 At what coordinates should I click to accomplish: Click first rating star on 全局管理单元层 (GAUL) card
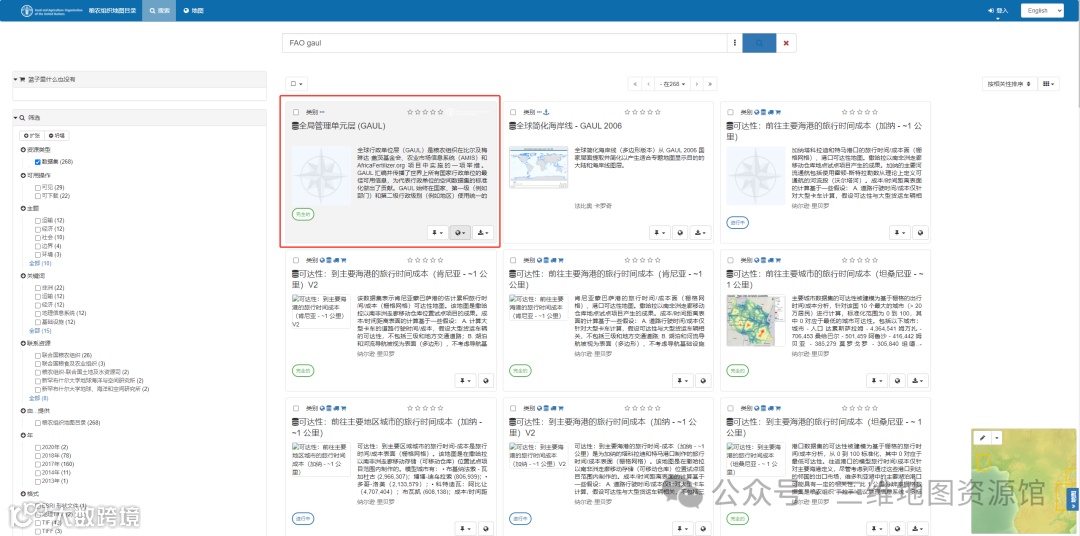point(410,112)
